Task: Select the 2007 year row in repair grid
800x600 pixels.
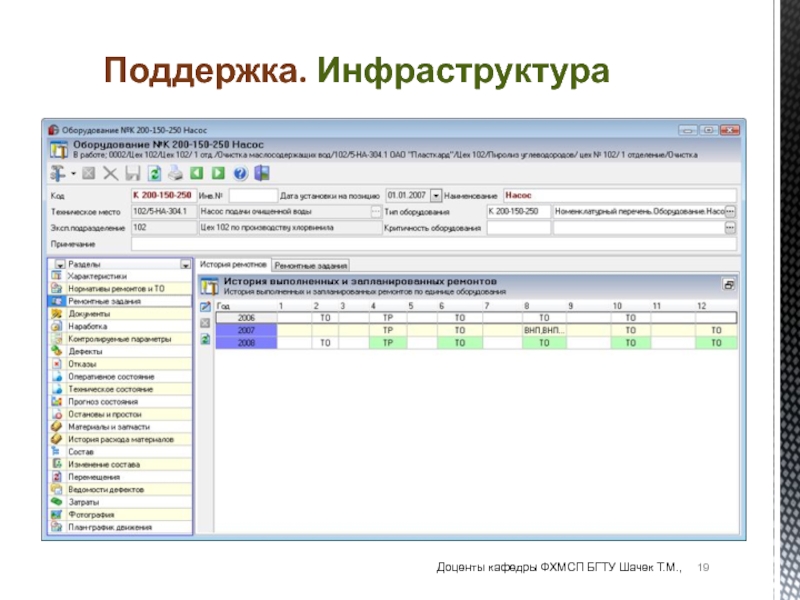Action: [246, 330]
